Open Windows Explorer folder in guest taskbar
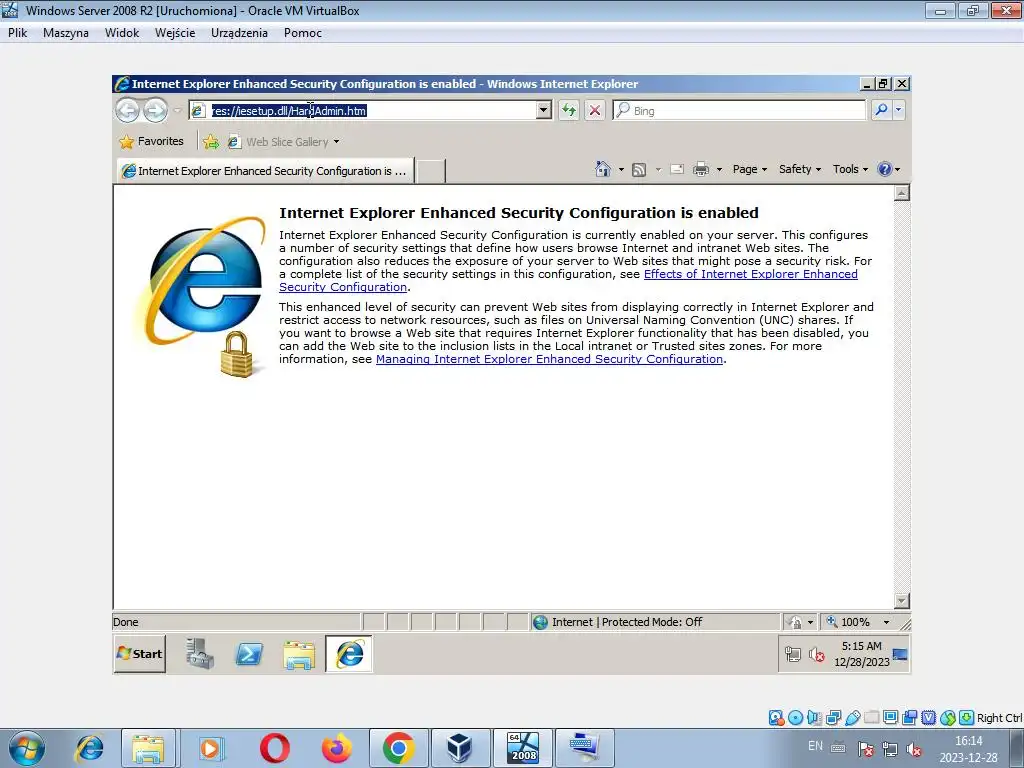Image resolution: width=1024 pixels, height=768 pixels. [x=299, y=654]
